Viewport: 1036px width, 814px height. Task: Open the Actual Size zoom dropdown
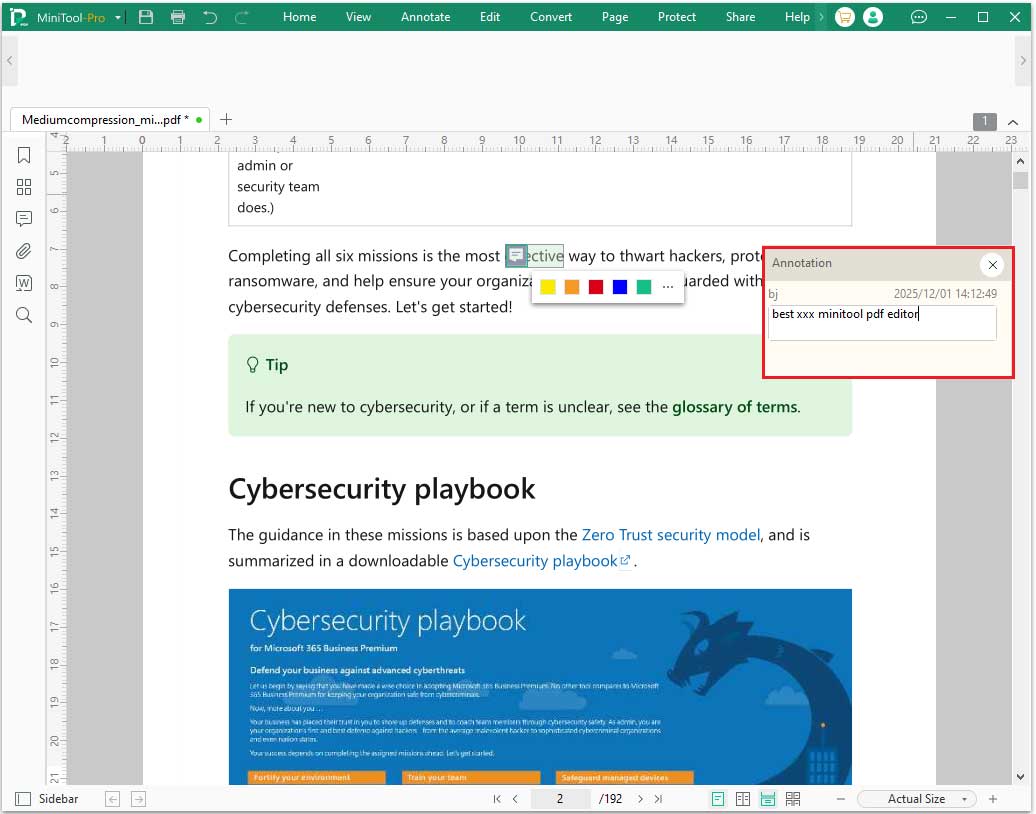tap(916, 798)
